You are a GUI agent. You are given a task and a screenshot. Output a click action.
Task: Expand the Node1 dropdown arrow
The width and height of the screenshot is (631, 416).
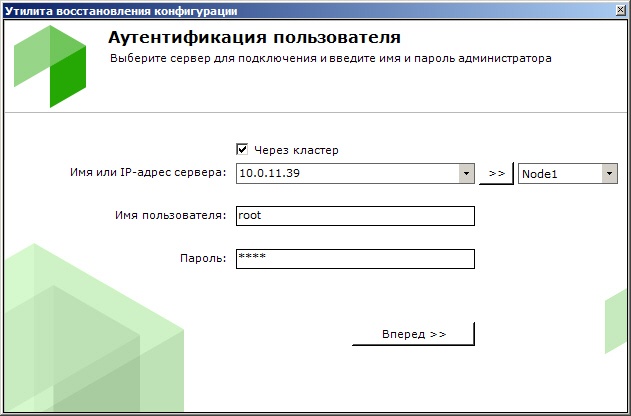[x=608, y=173]
